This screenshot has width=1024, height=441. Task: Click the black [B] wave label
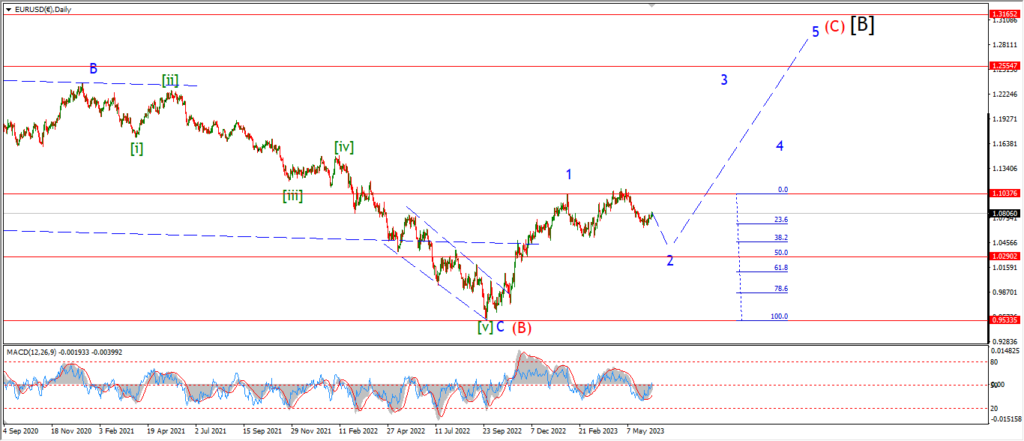(862, 26)
